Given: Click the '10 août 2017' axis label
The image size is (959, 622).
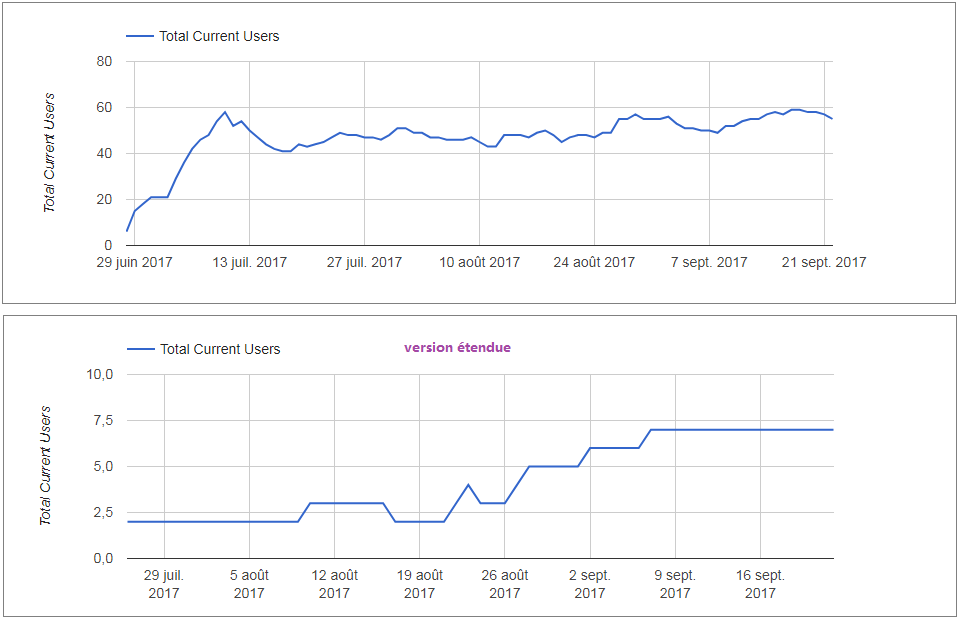Looking at the screenshot, I should (480, 263).
